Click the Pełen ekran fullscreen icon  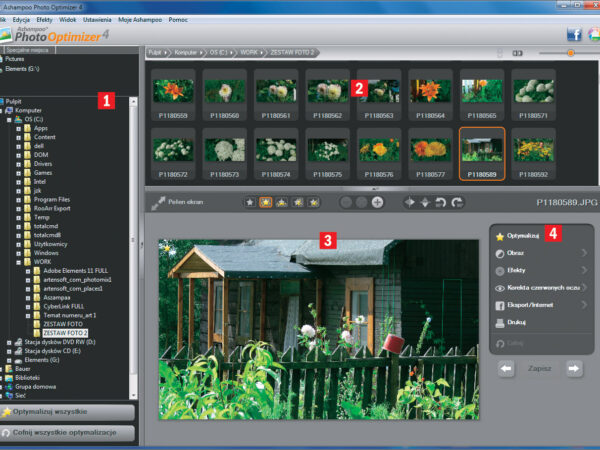(x=157, y=203)
